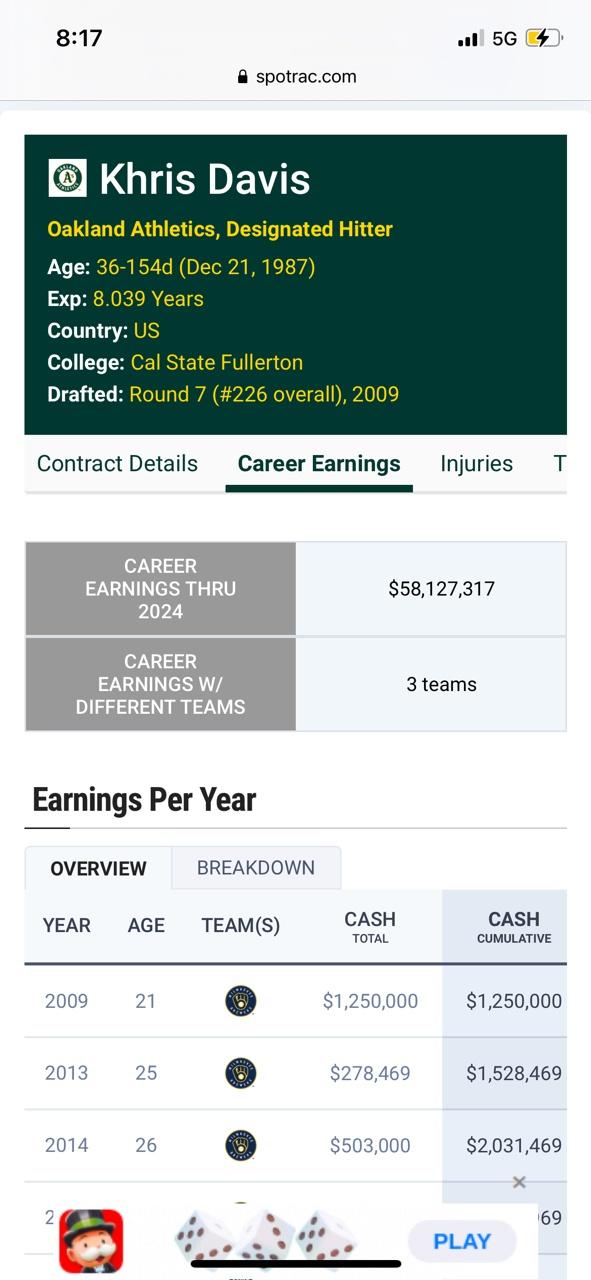Sort by the CASH CUMULATIVE column header
The width and height of the screenshot is (591, 1280).
pyautogui.click(x=514, y=926)
